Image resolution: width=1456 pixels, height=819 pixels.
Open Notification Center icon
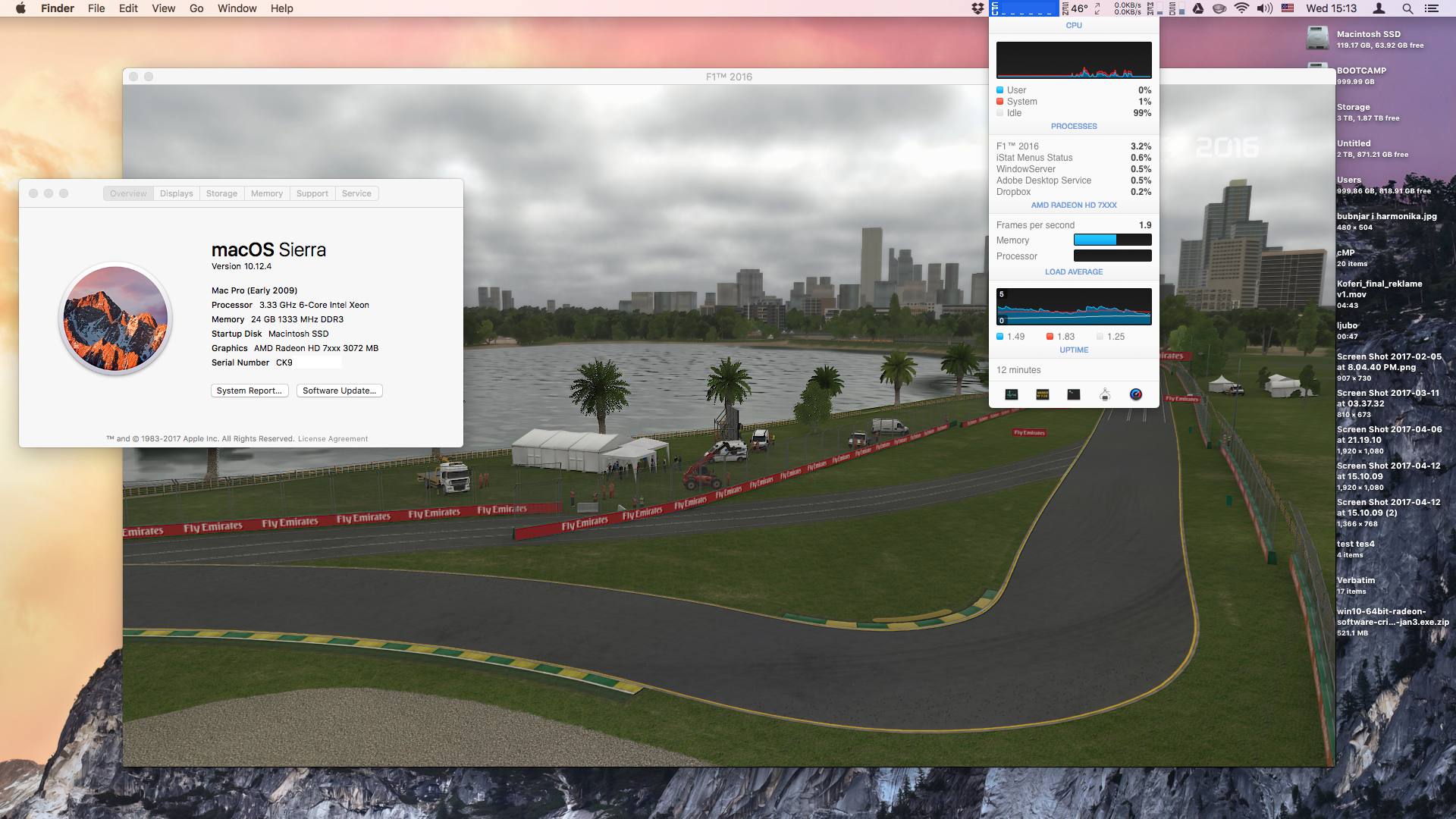(x=1432, y=8)
